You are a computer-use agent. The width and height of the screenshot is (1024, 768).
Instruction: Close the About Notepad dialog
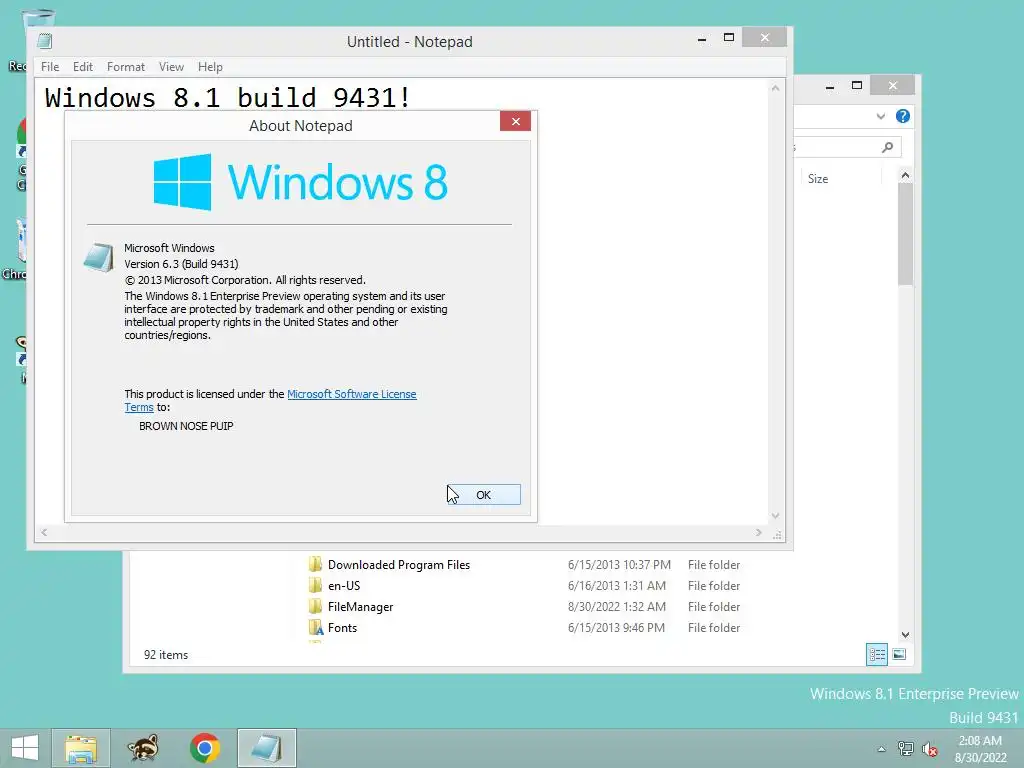[515, 121]
